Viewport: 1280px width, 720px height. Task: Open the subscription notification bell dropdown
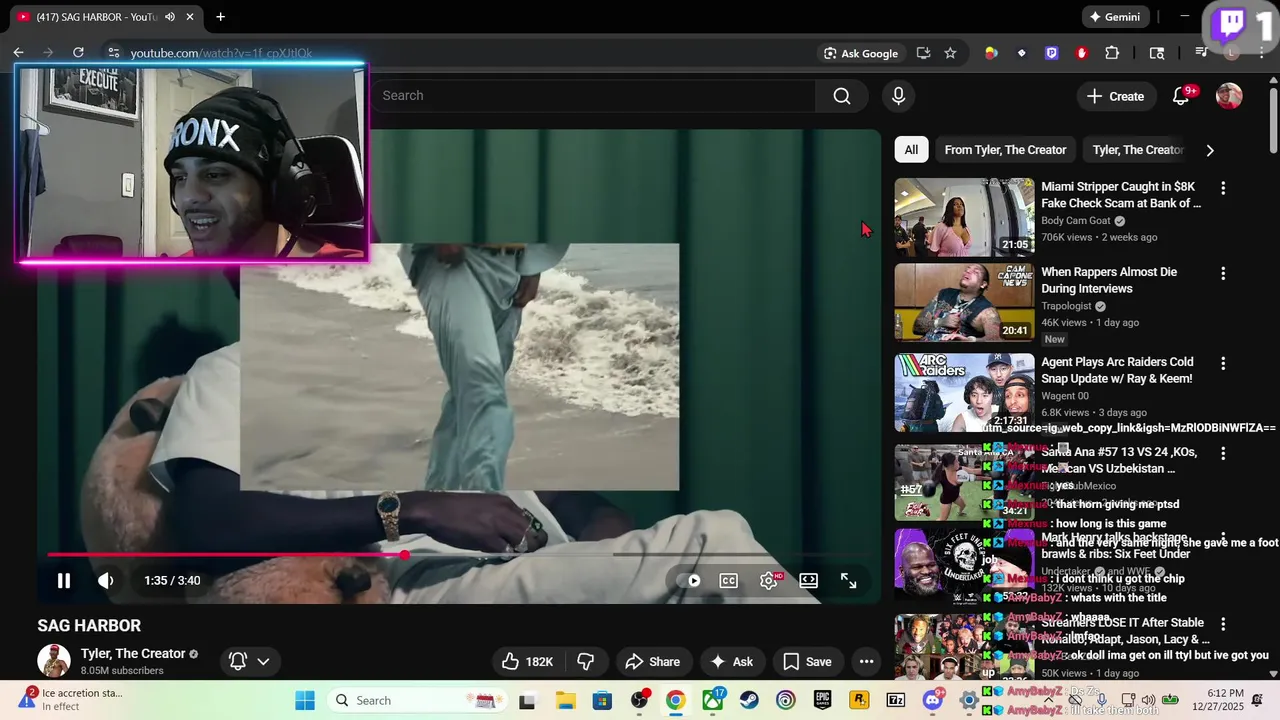point(249,661)
